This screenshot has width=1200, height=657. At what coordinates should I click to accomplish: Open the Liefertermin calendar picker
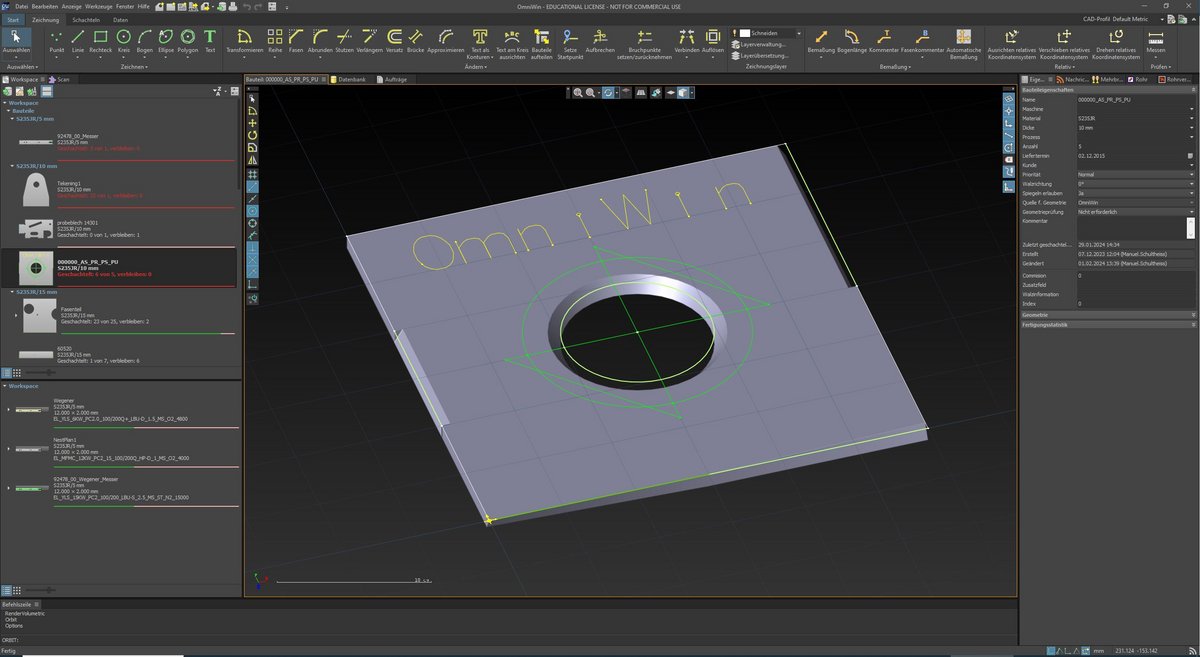tap(1190, 156)
